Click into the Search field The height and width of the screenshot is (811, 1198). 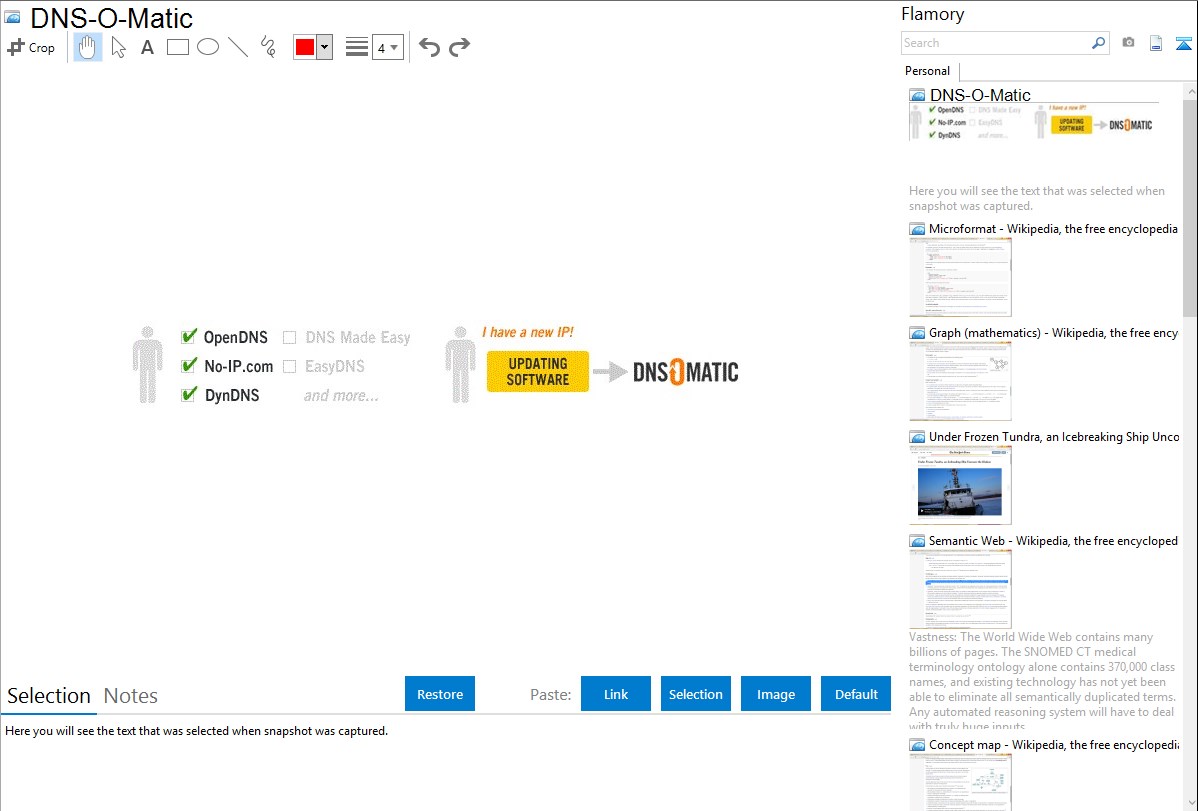(x=996, y=43)
